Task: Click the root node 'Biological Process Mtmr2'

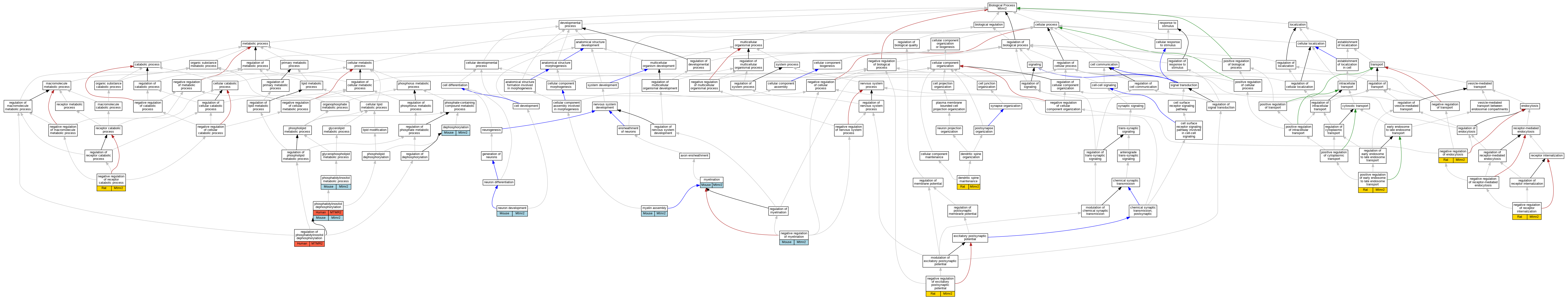Action: click(x=1002, y=7)
